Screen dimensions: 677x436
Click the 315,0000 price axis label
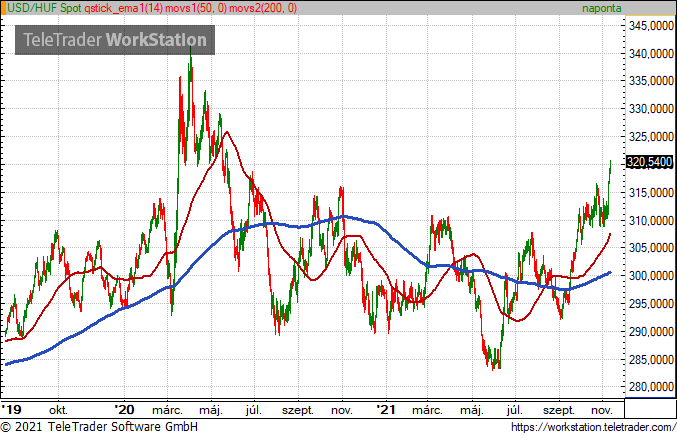coord(652,193)
